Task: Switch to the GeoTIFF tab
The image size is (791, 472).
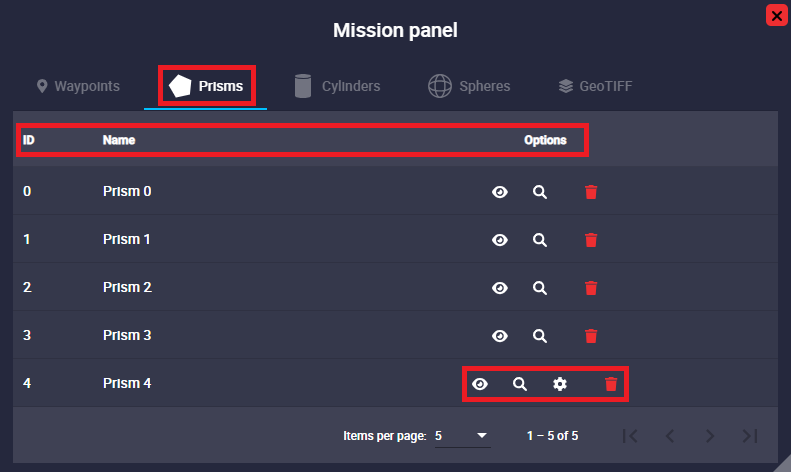Action: click(x=595, y=86)
